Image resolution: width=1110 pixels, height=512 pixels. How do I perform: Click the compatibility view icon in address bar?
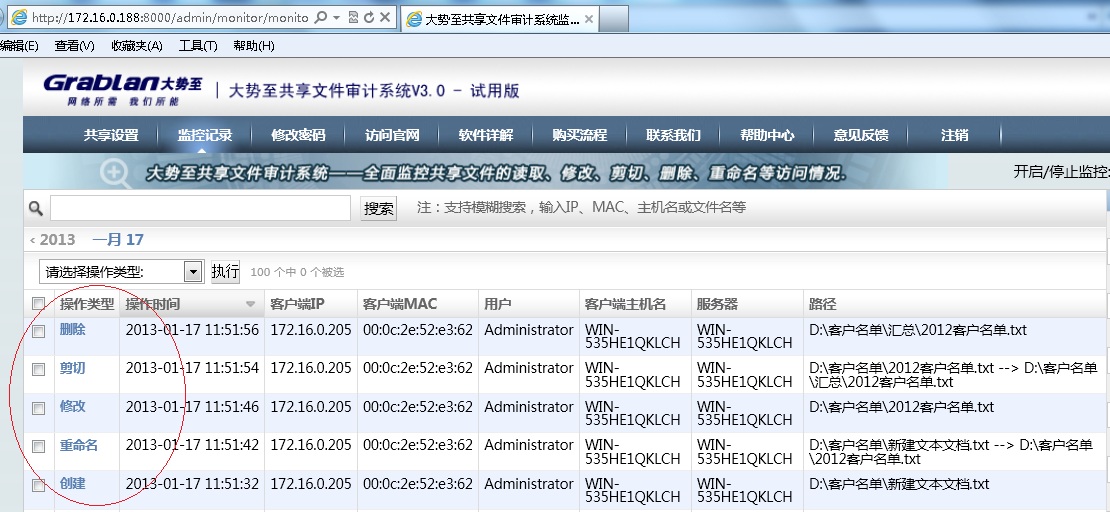pyautogui.click(x=354, y=18)
